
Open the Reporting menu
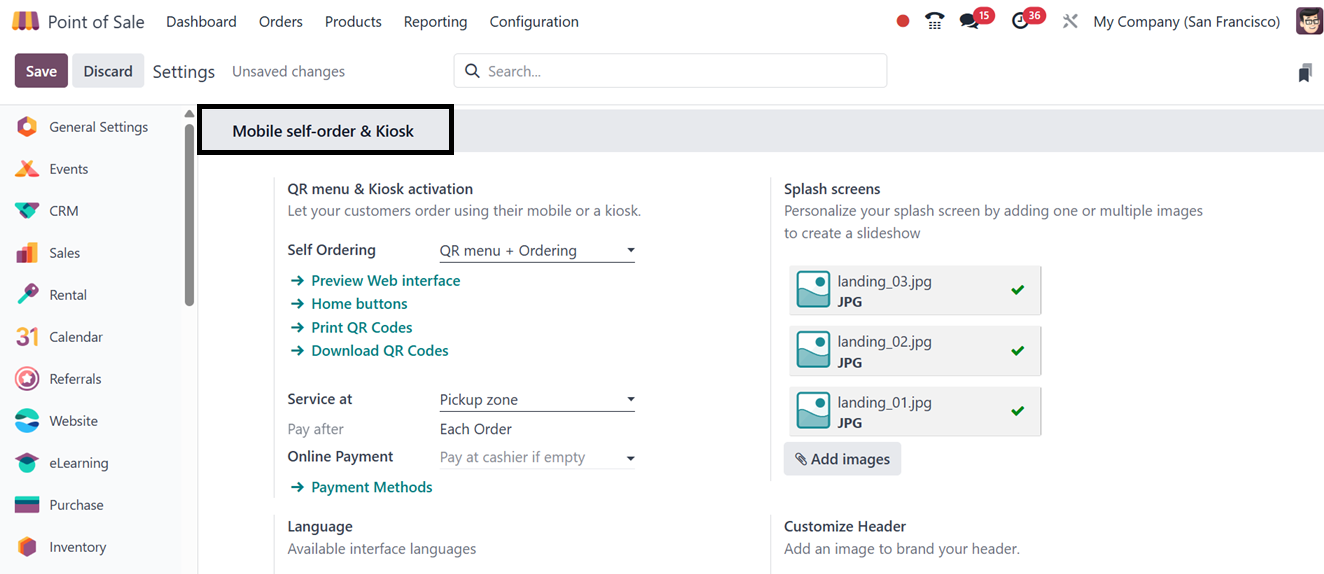[x=435, y=21]
